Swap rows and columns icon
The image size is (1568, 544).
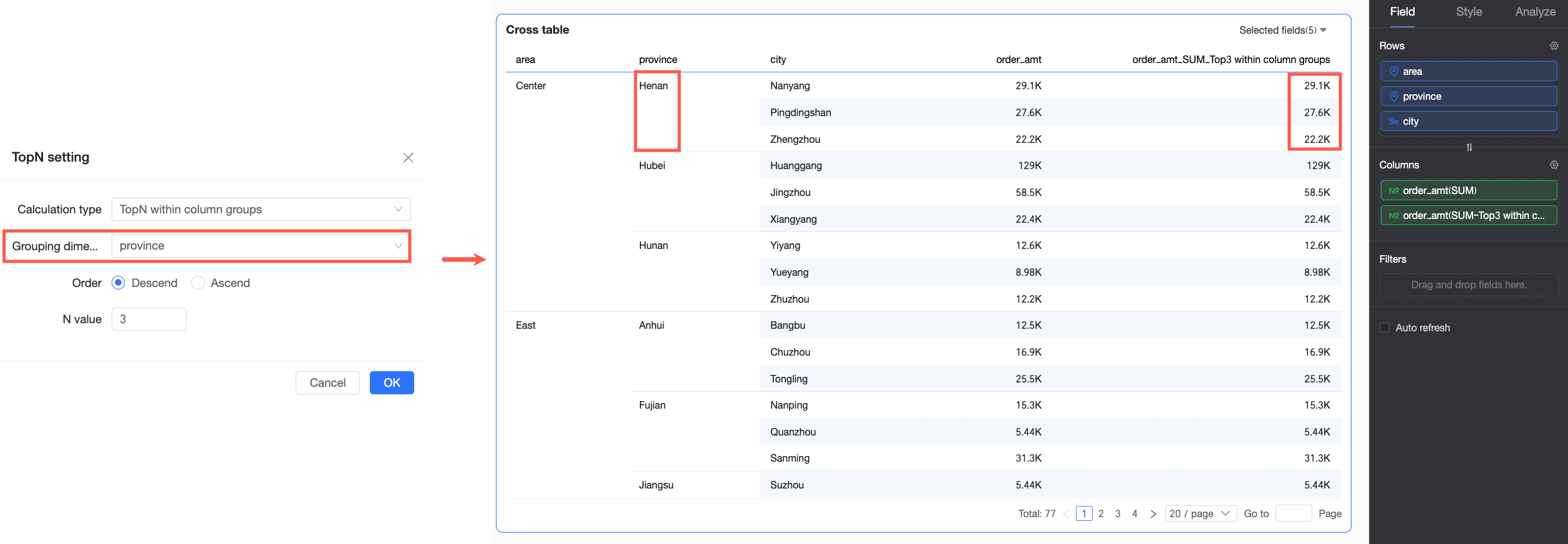(x=1469, y=147)
